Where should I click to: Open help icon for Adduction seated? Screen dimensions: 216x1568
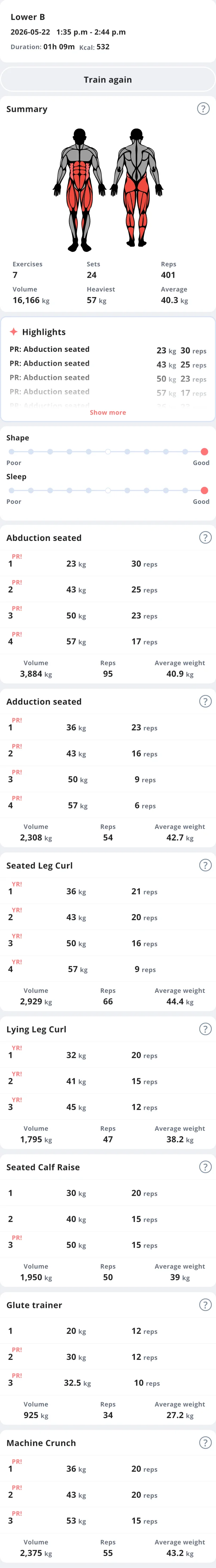coord(206,701)
